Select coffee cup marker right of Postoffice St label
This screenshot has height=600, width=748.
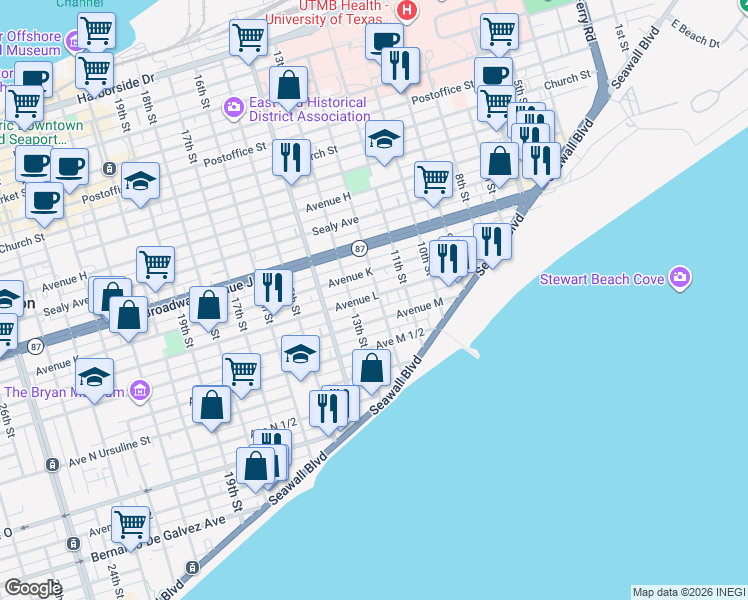pyautogui.click(x=494, y=74)
